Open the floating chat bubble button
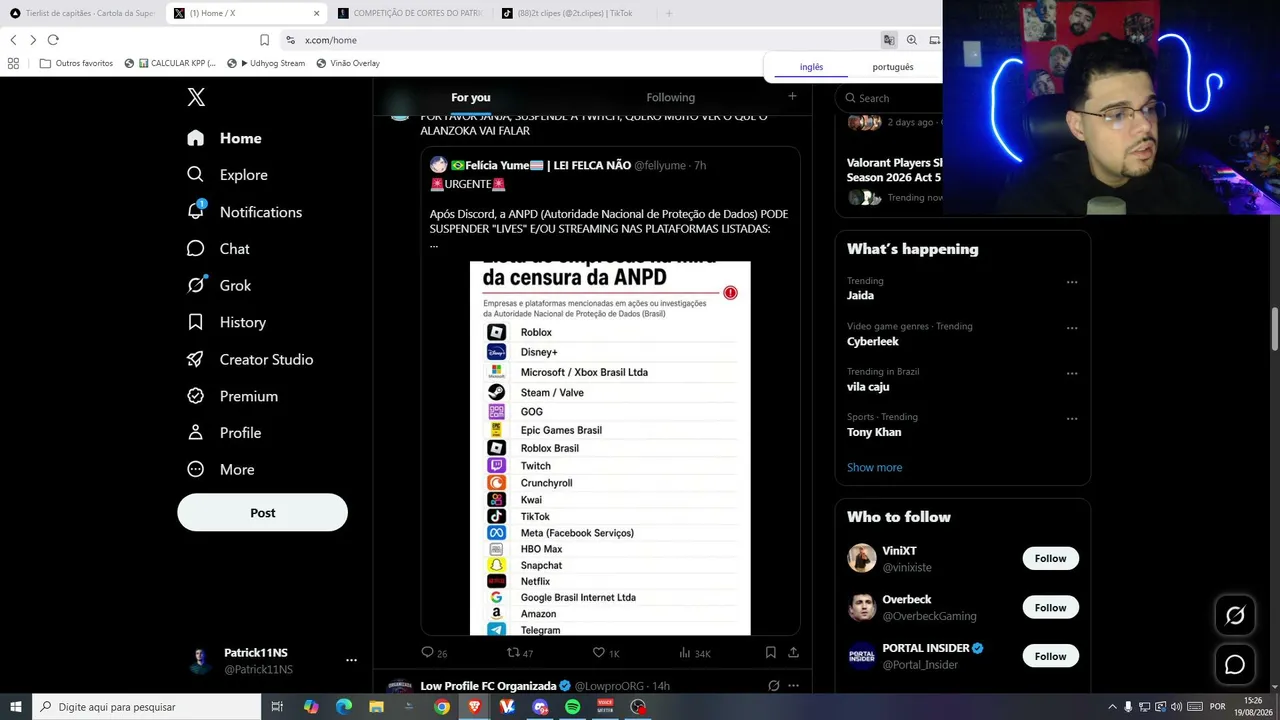The image size is (1280, 720). [x=1235, y=664]
